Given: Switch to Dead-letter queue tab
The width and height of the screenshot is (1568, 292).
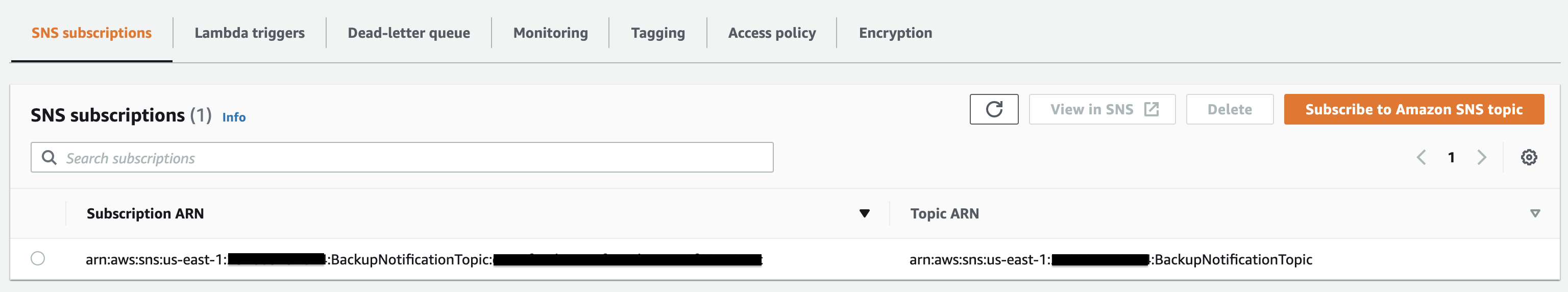Looking at the screenshot, I should pyautogui.click(x=408, y=33).
